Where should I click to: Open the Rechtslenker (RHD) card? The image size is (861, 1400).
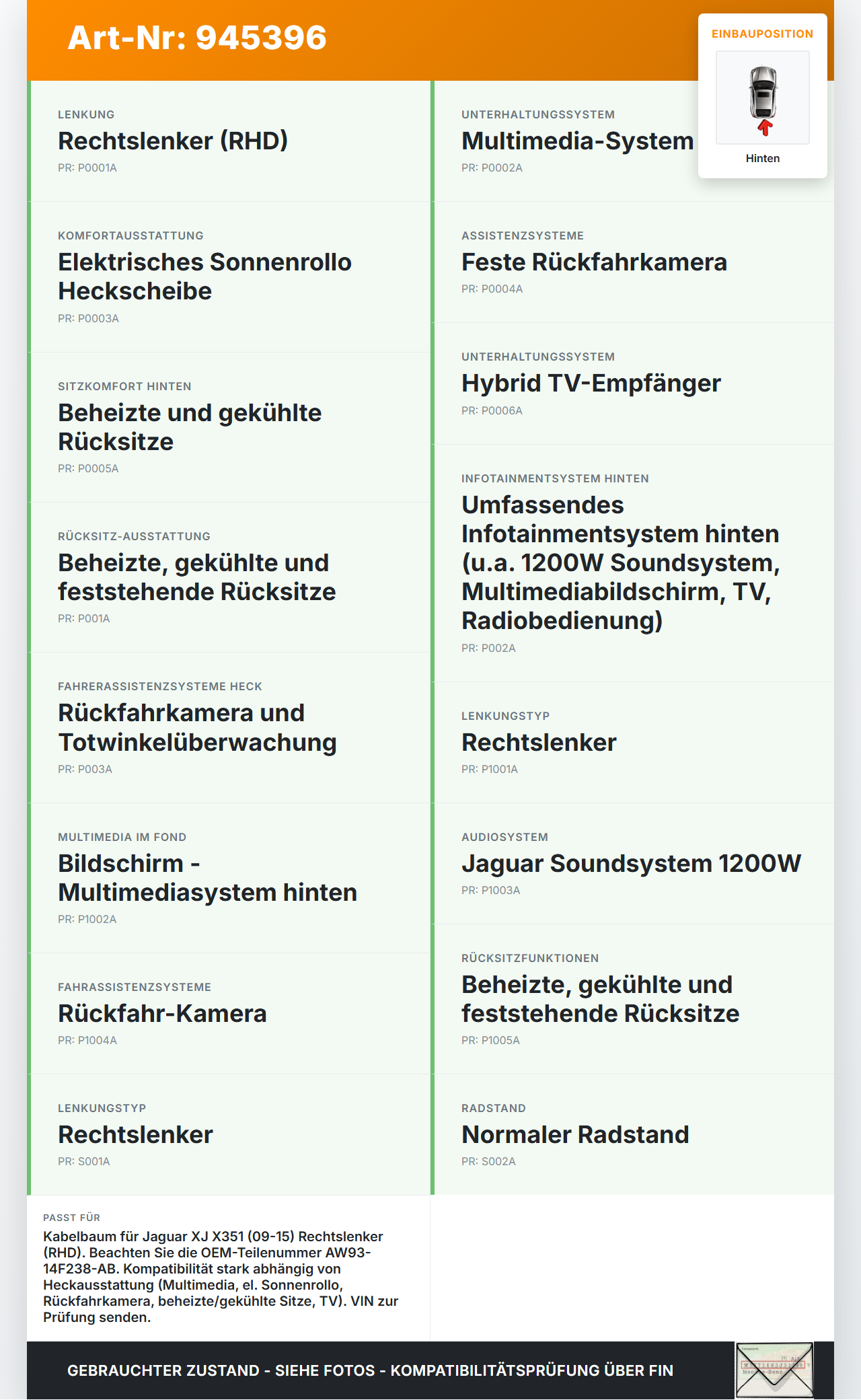click(x=229, y=141)
